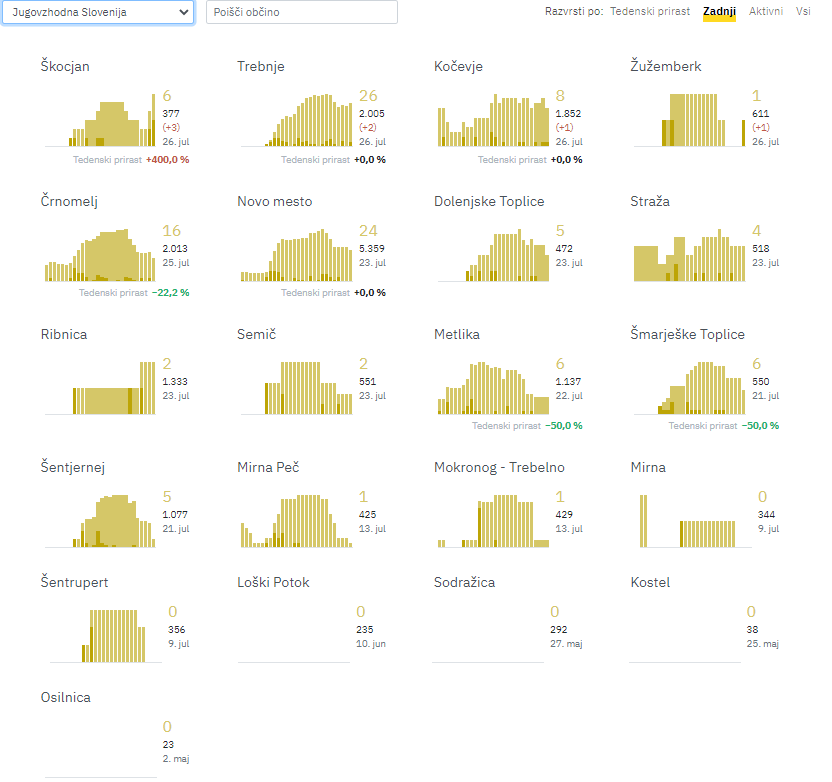Viewport: 832px width, 782px height.
Task: Click the Dolenjske Toplice heading
Action: (x=489, y=202)
